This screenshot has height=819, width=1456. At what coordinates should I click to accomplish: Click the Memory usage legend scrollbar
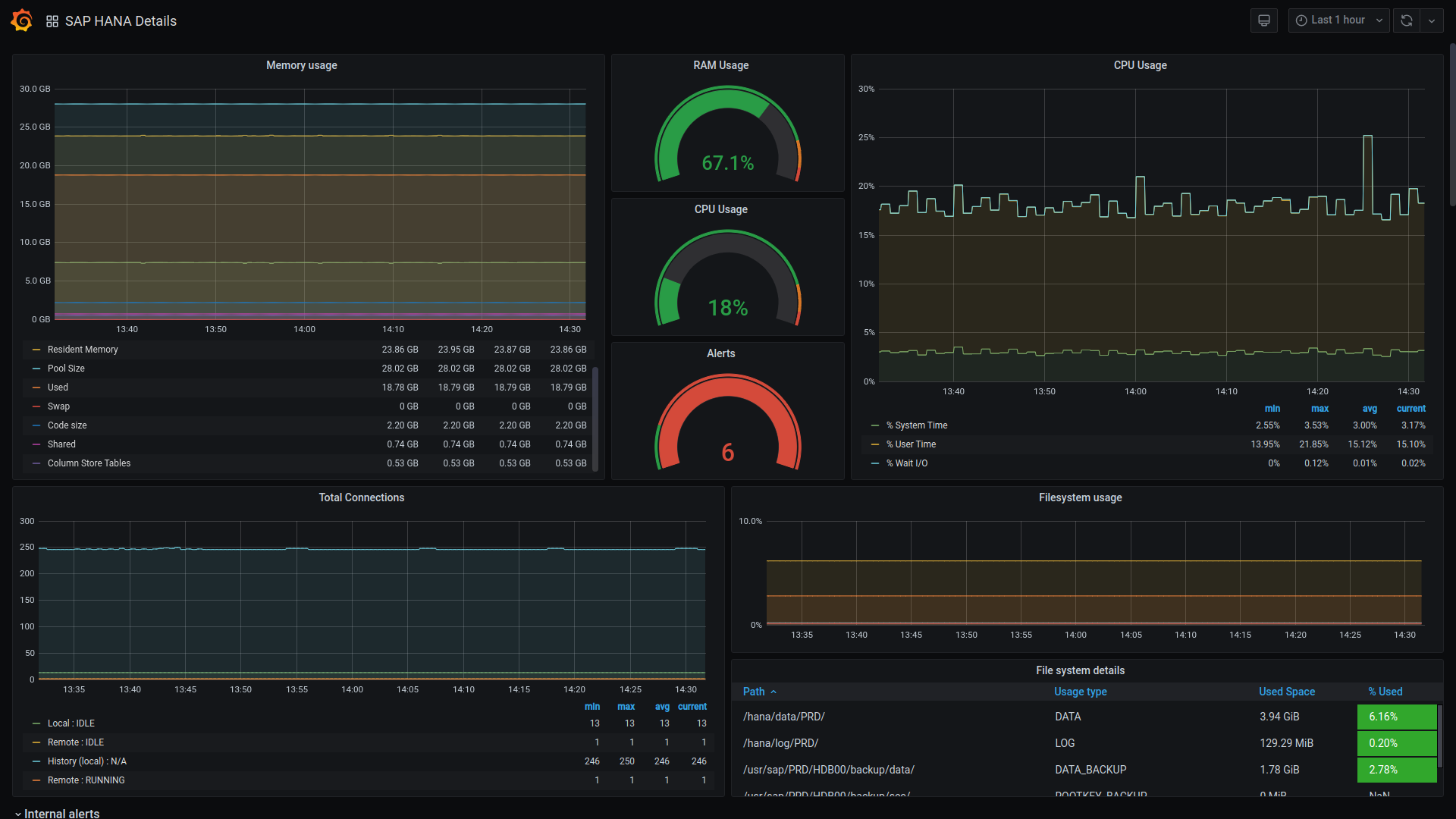pos(595,417)
